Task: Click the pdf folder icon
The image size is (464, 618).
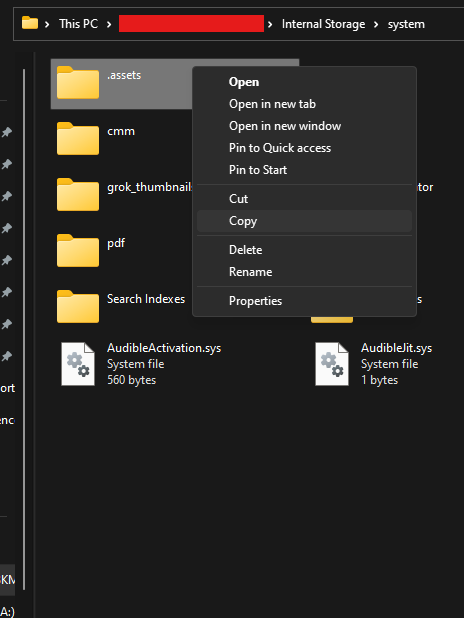Action: 78,250
